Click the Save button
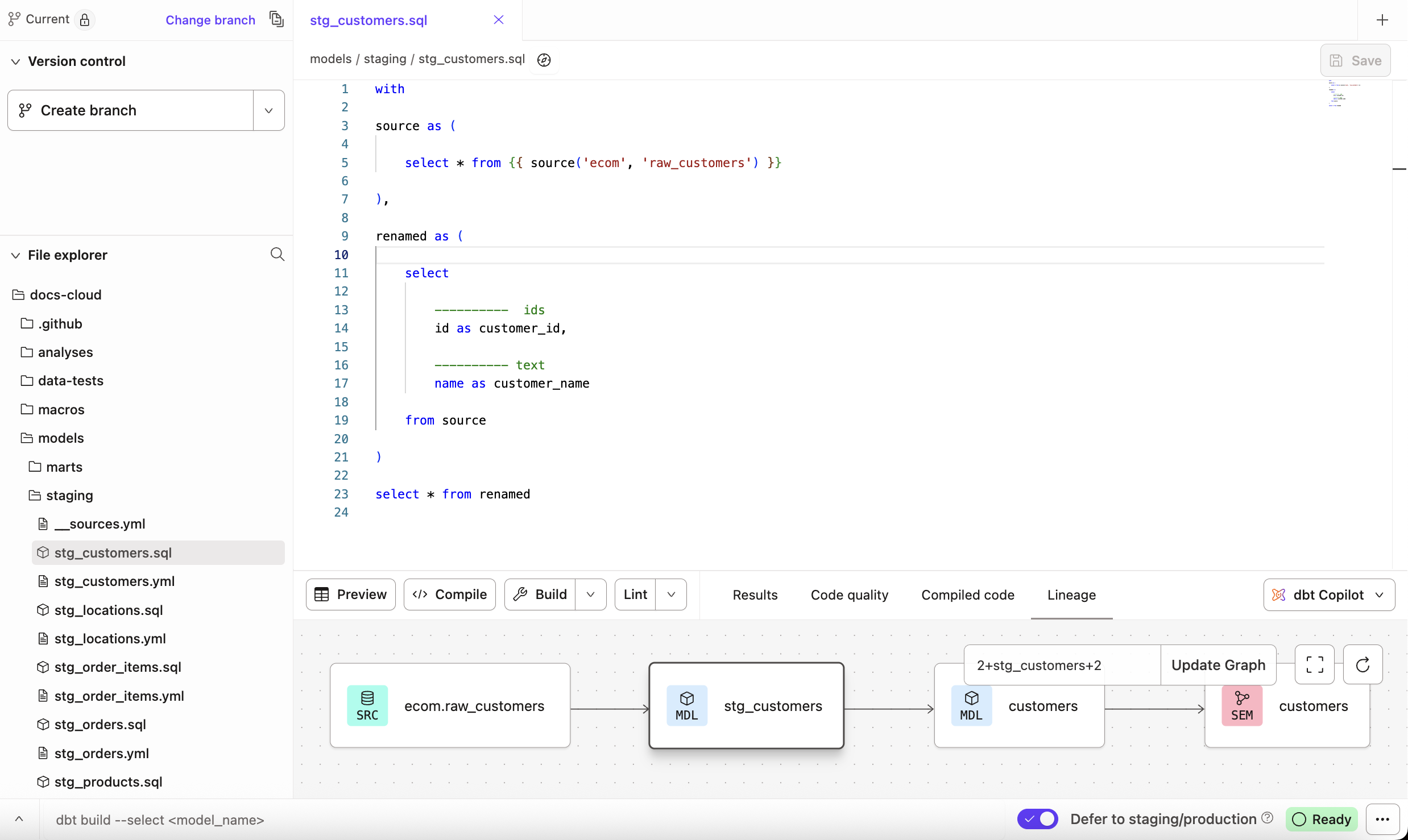1408x840 pixels. coord(1356,60)
